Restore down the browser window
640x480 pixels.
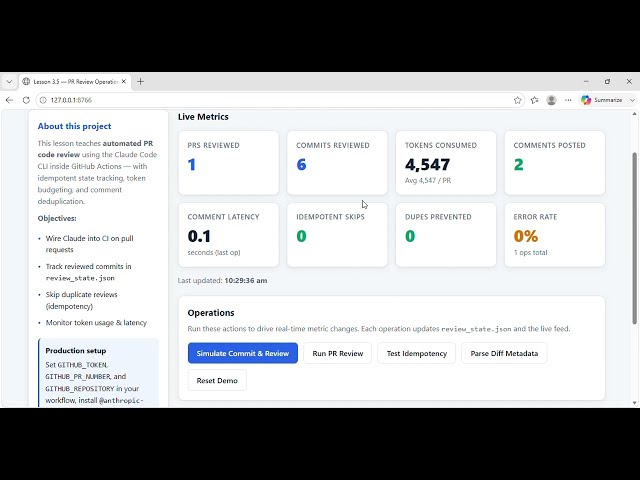[x=607, y=82]
